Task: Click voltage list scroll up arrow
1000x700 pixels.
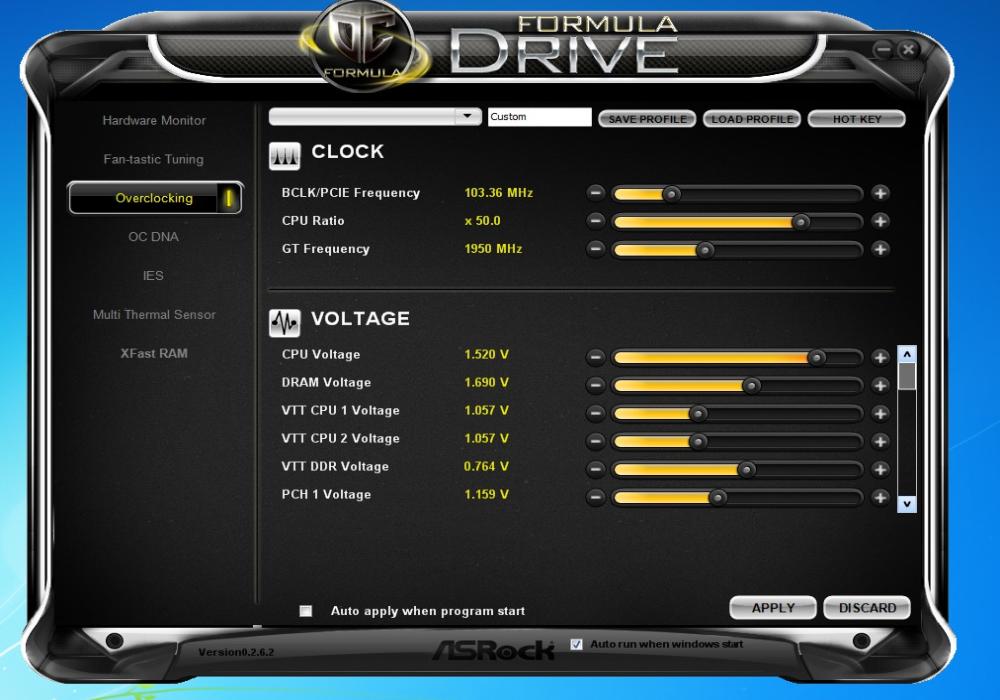Action: coord(906,354)
